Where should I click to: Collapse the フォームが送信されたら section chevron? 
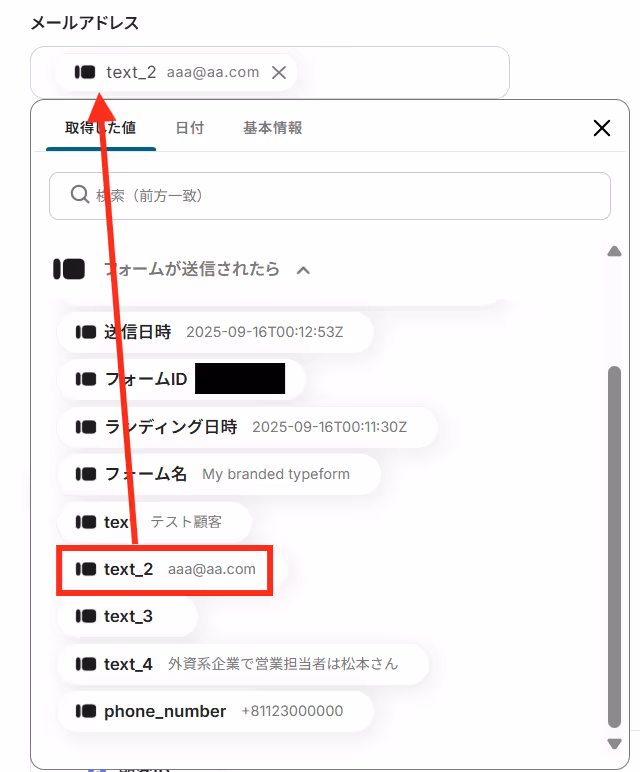click(x=303, y=270)
